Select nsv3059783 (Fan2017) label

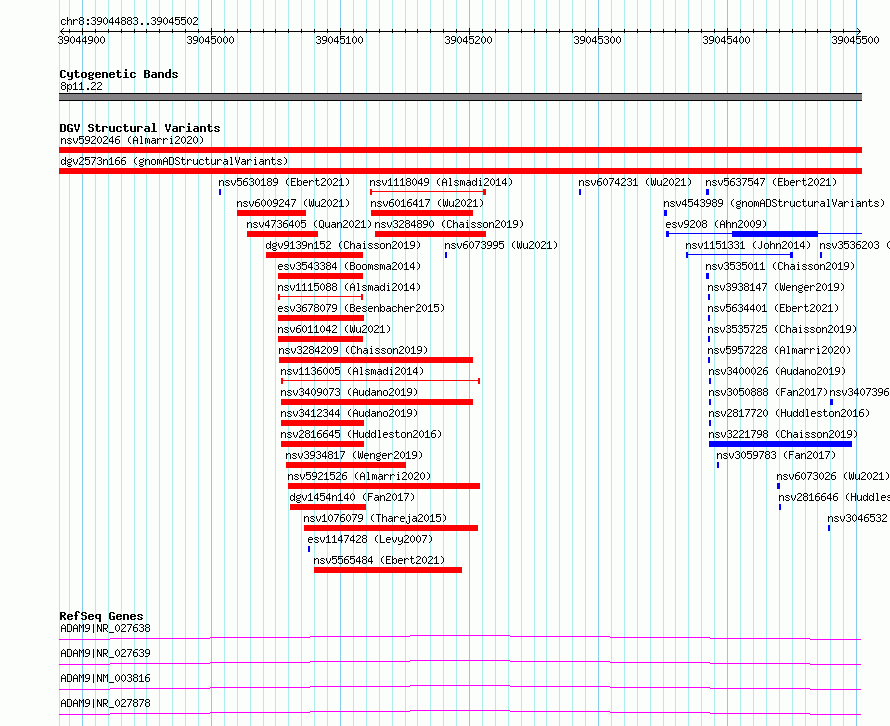[776, 455]
